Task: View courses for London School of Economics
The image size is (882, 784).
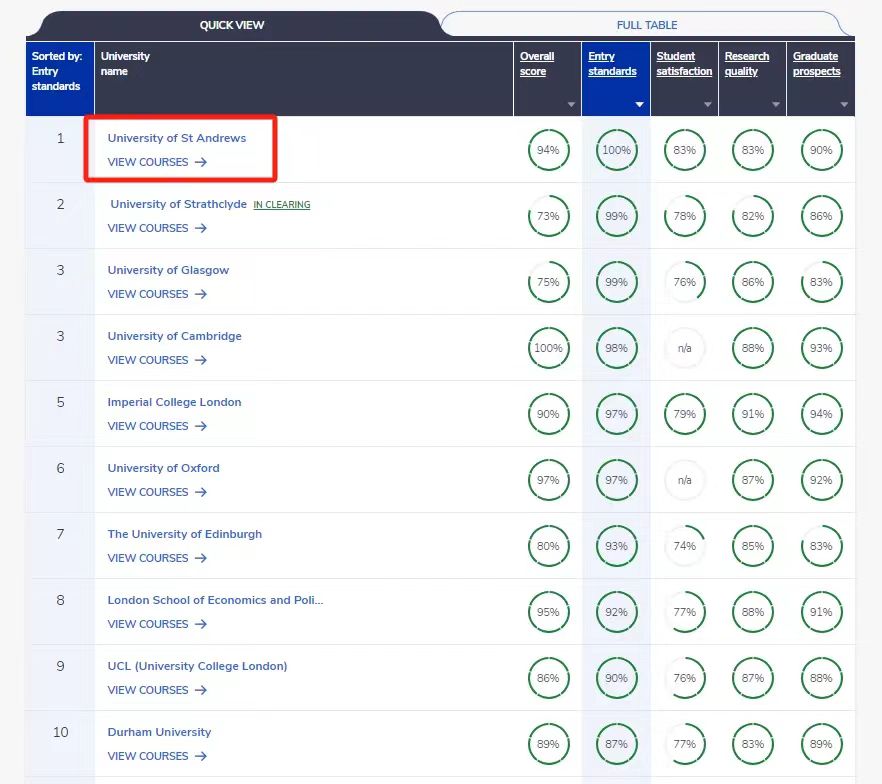Action: point(157,624)
